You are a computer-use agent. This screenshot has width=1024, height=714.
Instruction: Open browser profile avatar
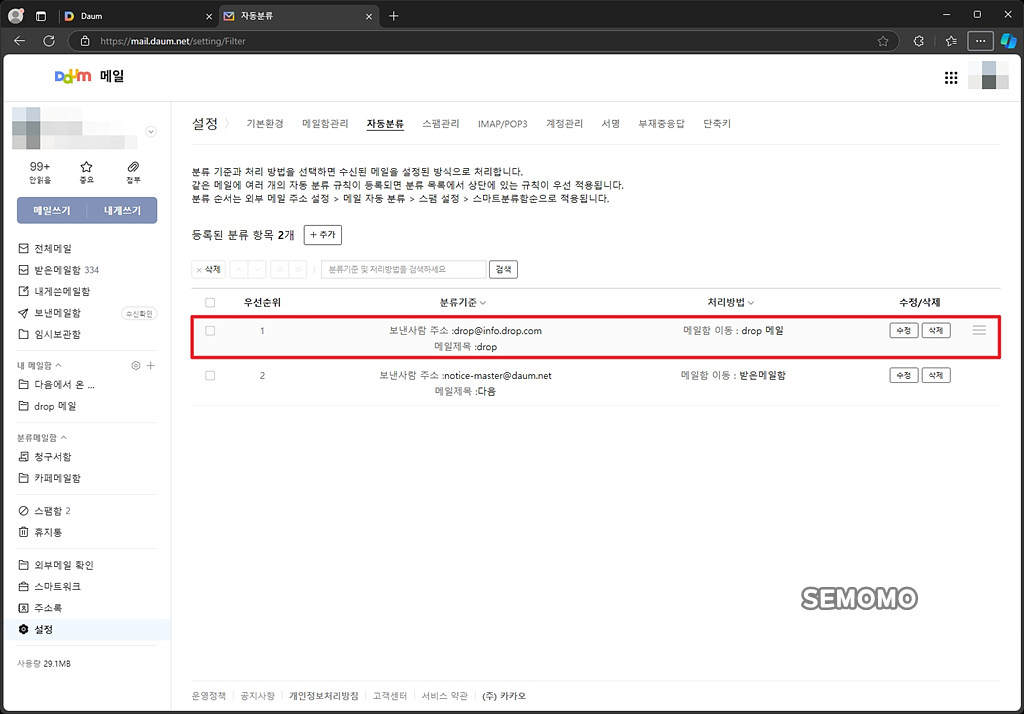tap(16, 16)
